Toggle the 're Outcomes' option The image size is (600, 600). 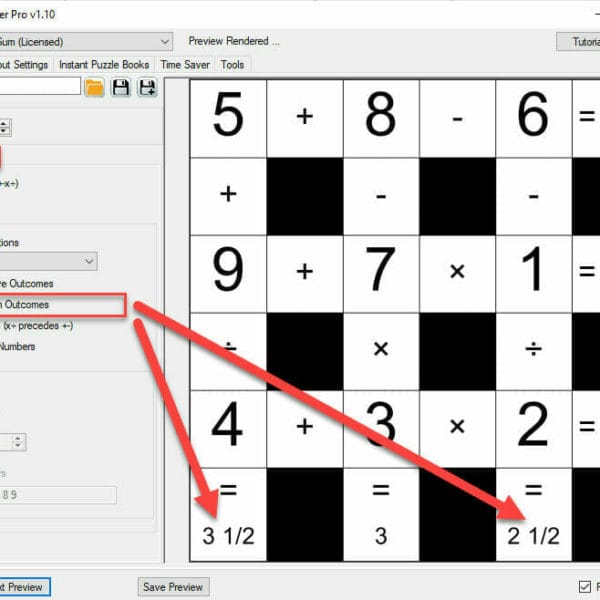26,284
